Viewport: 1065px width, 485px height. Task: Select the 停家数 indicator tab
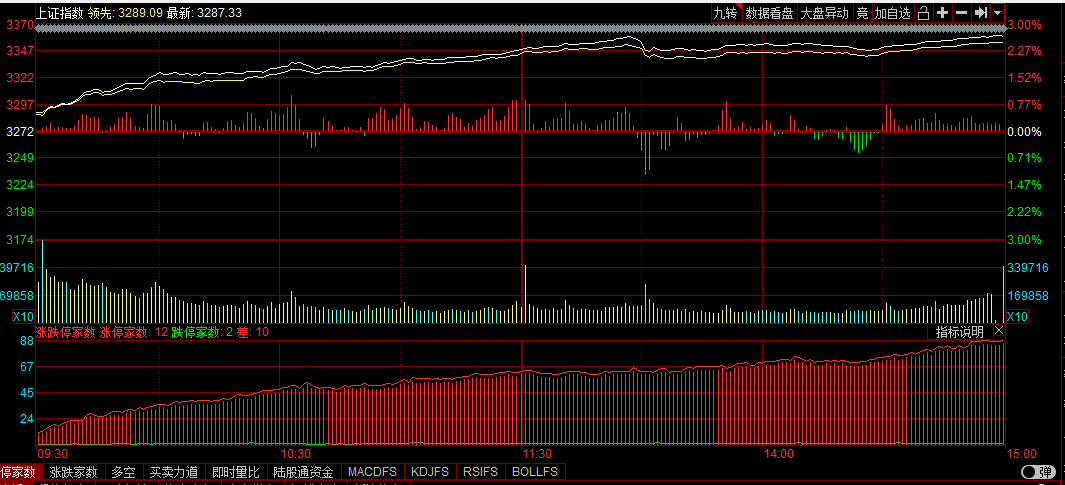(21, 472)
